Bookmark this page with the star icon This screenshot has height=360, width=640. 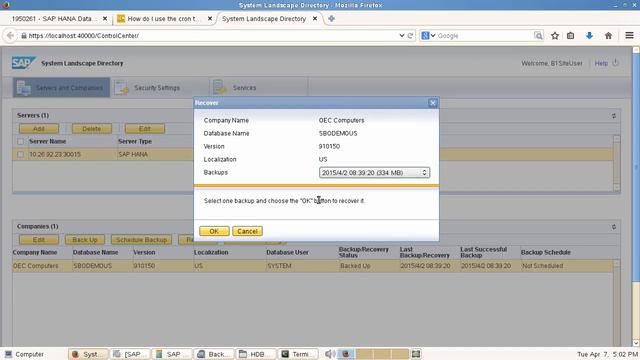pyautogui.click(x=555, y=36)
